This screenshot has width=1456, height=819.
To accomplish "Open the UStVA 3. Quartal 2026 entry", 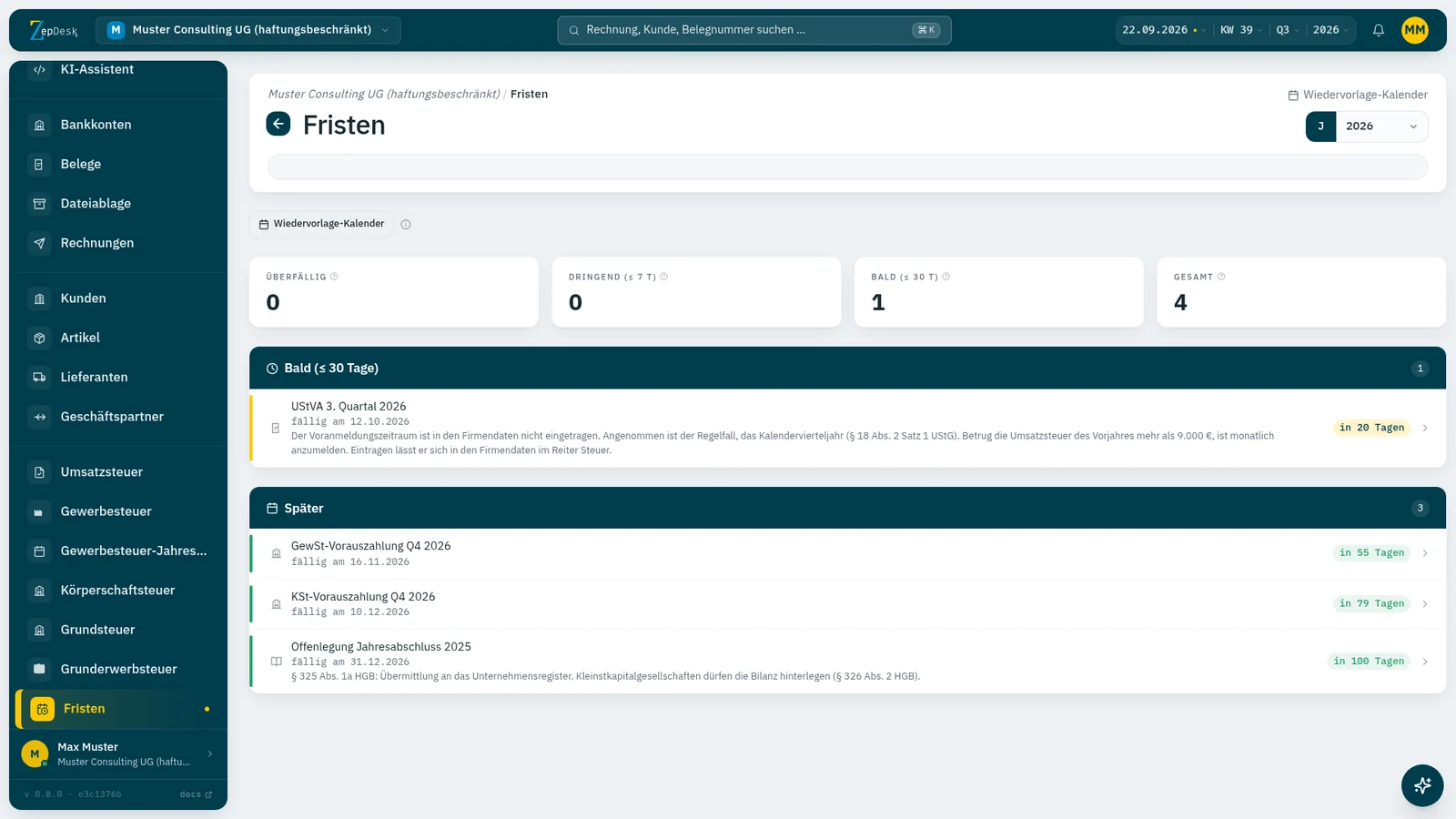I will 847,428.
